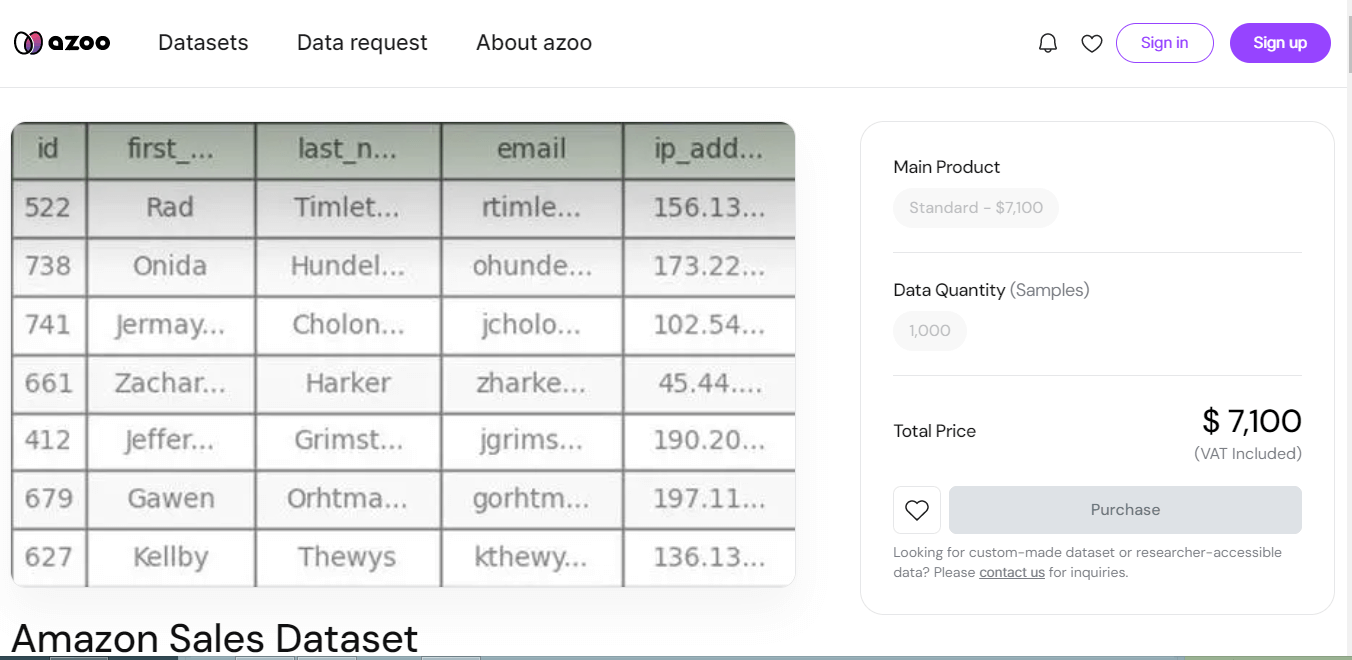Click the email column header in the preview

[531, 149]
